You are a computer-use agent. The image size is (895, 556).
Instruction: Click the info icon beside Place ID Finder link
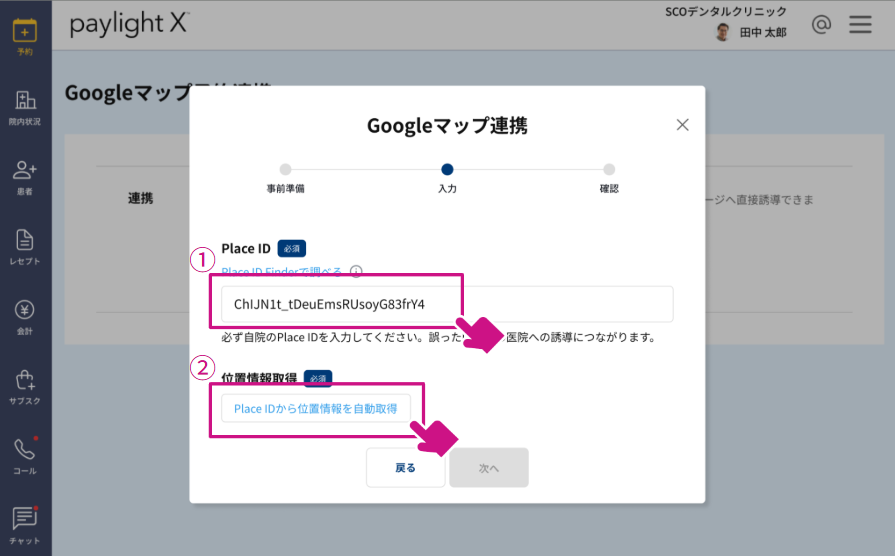coord(356,271)
